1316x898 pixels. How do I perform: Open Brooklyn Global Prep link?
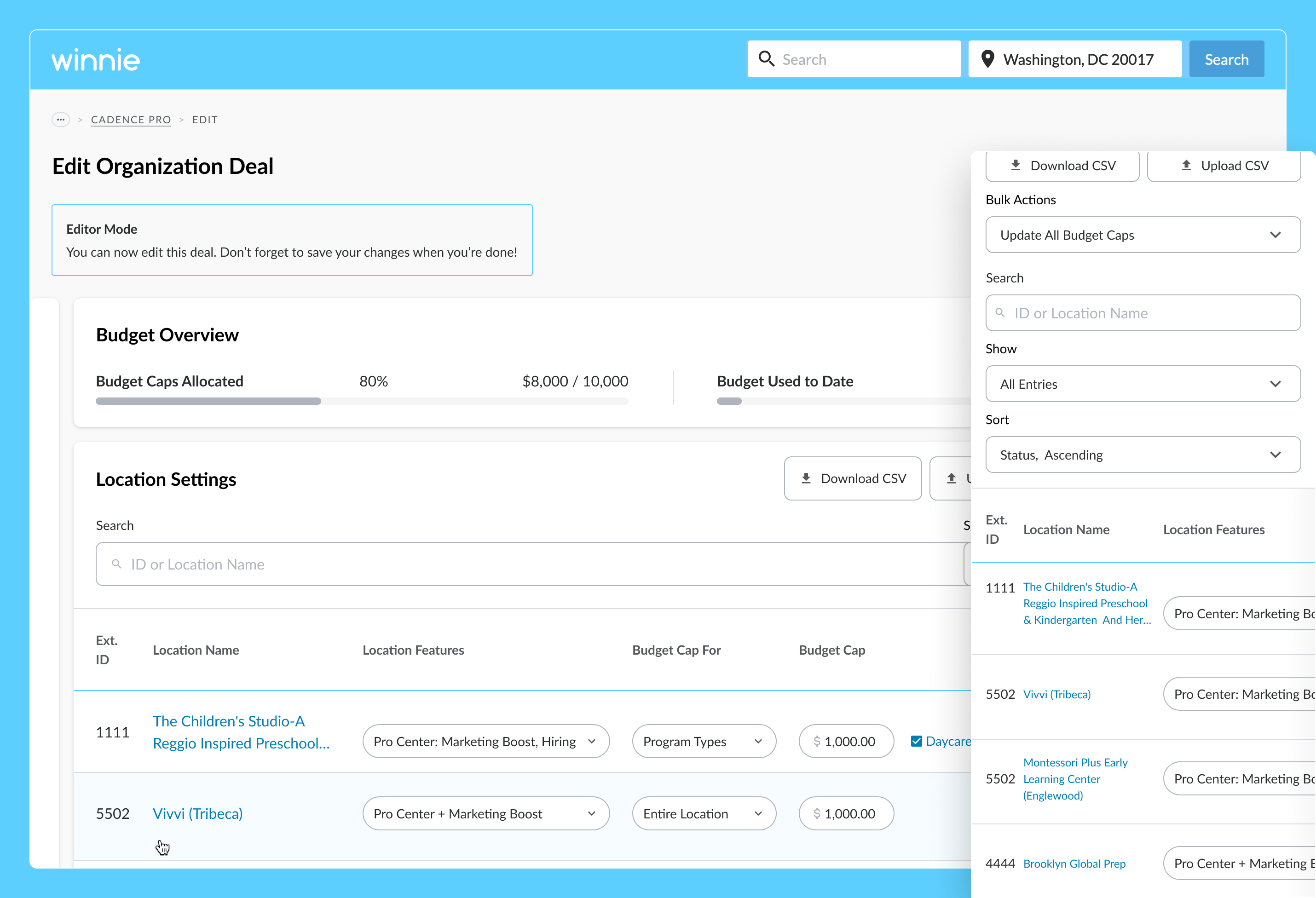pyautogui.click(x=1074, y=863)
